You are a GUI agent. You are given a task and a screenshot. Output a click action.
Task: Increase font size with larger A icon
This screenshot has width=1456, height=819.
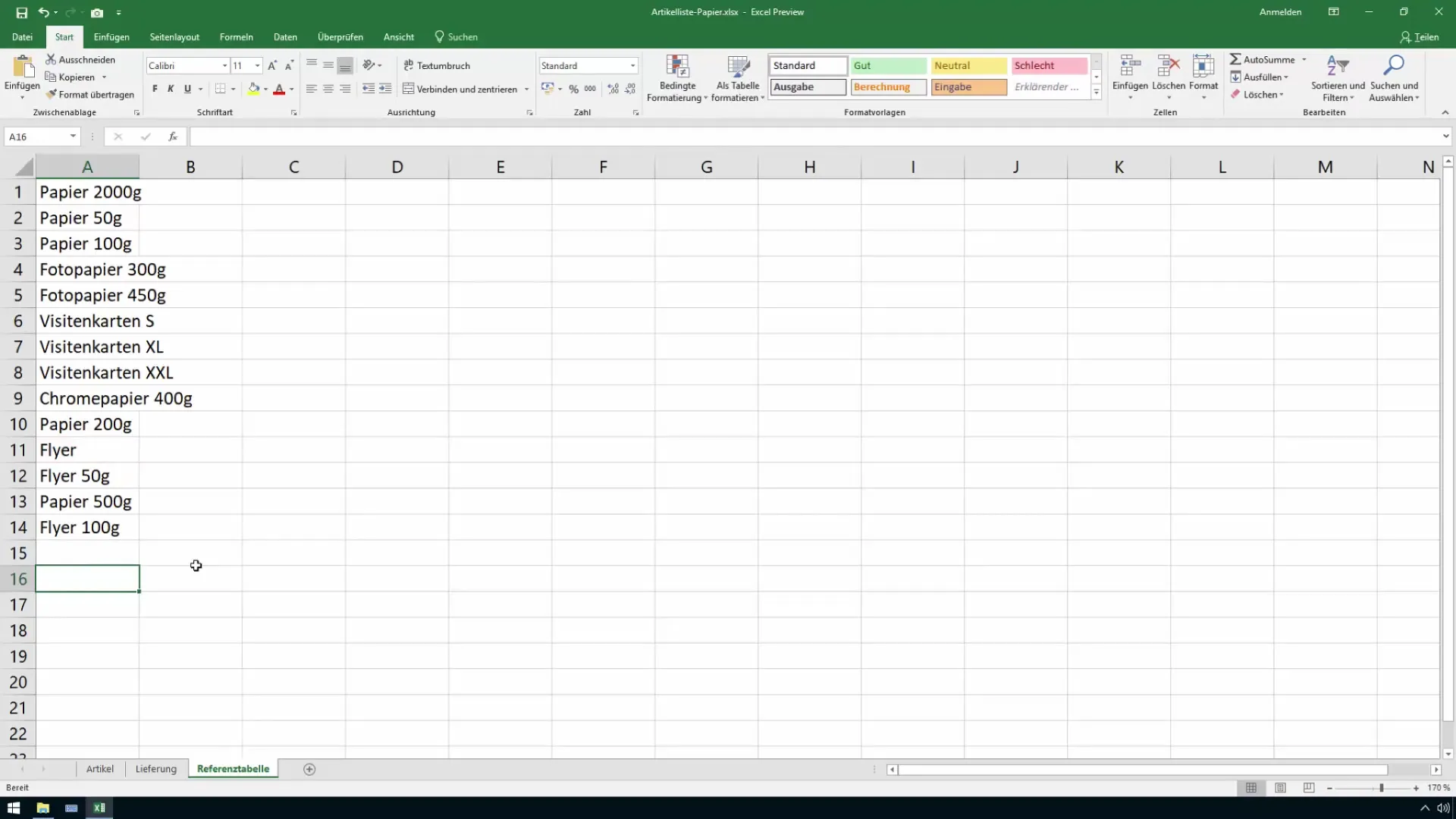(272, 65)
